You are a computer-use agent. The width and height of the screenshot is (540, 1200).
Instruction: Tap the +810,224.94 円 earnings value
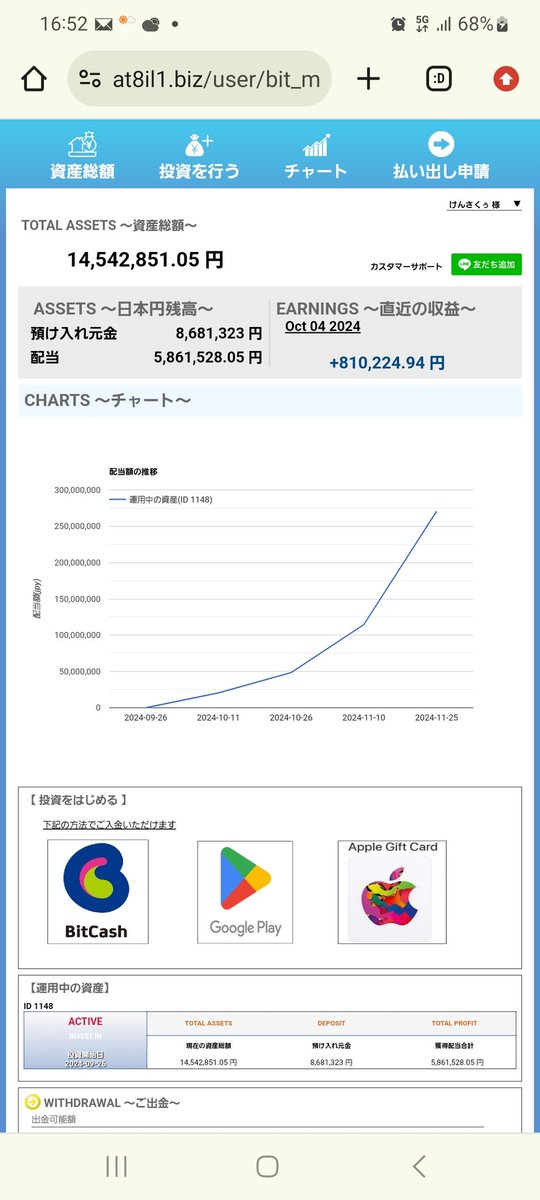coord(387,363)
